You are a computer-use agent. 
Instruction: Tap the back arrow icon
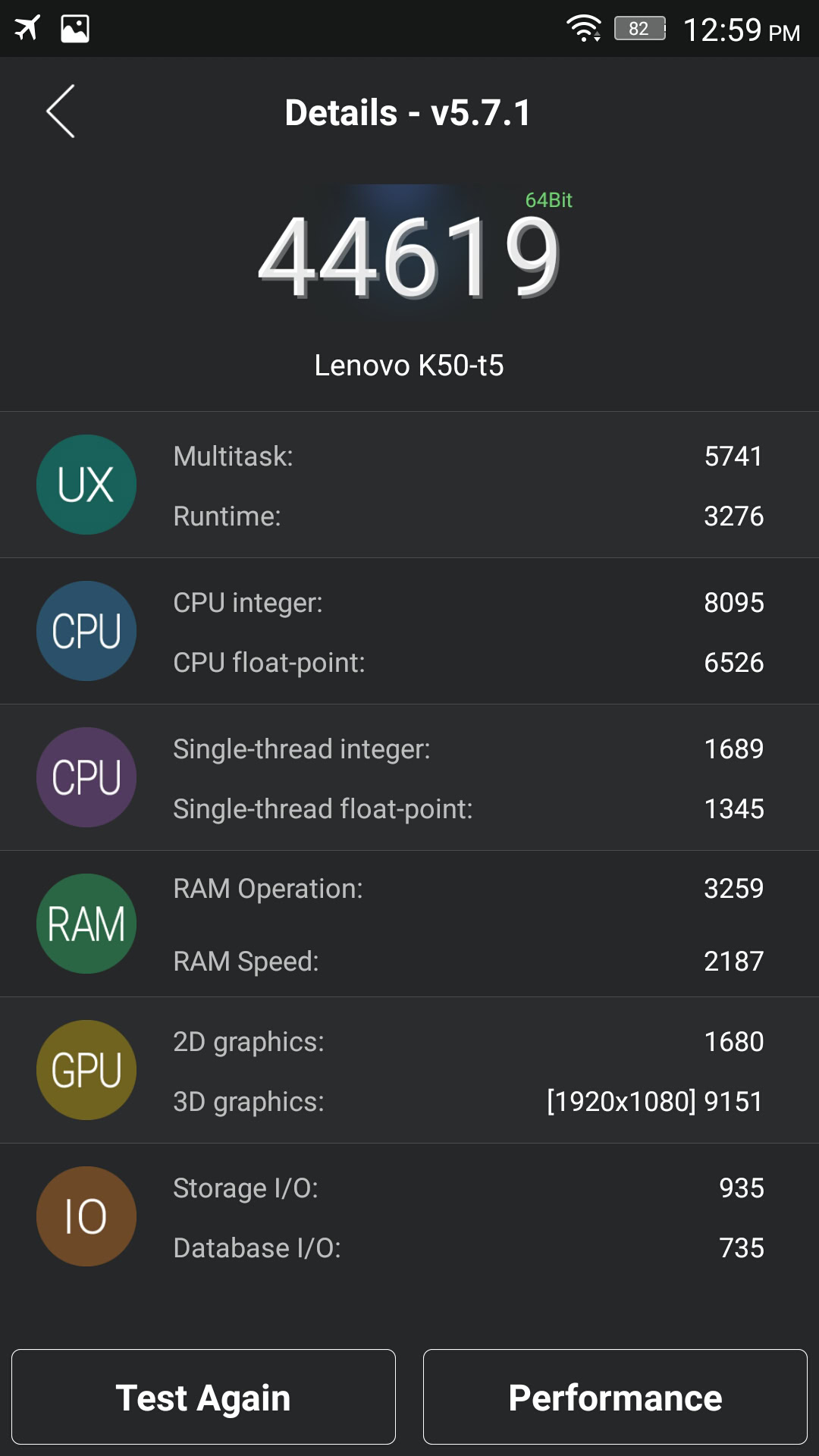click(x=61, y=111)
